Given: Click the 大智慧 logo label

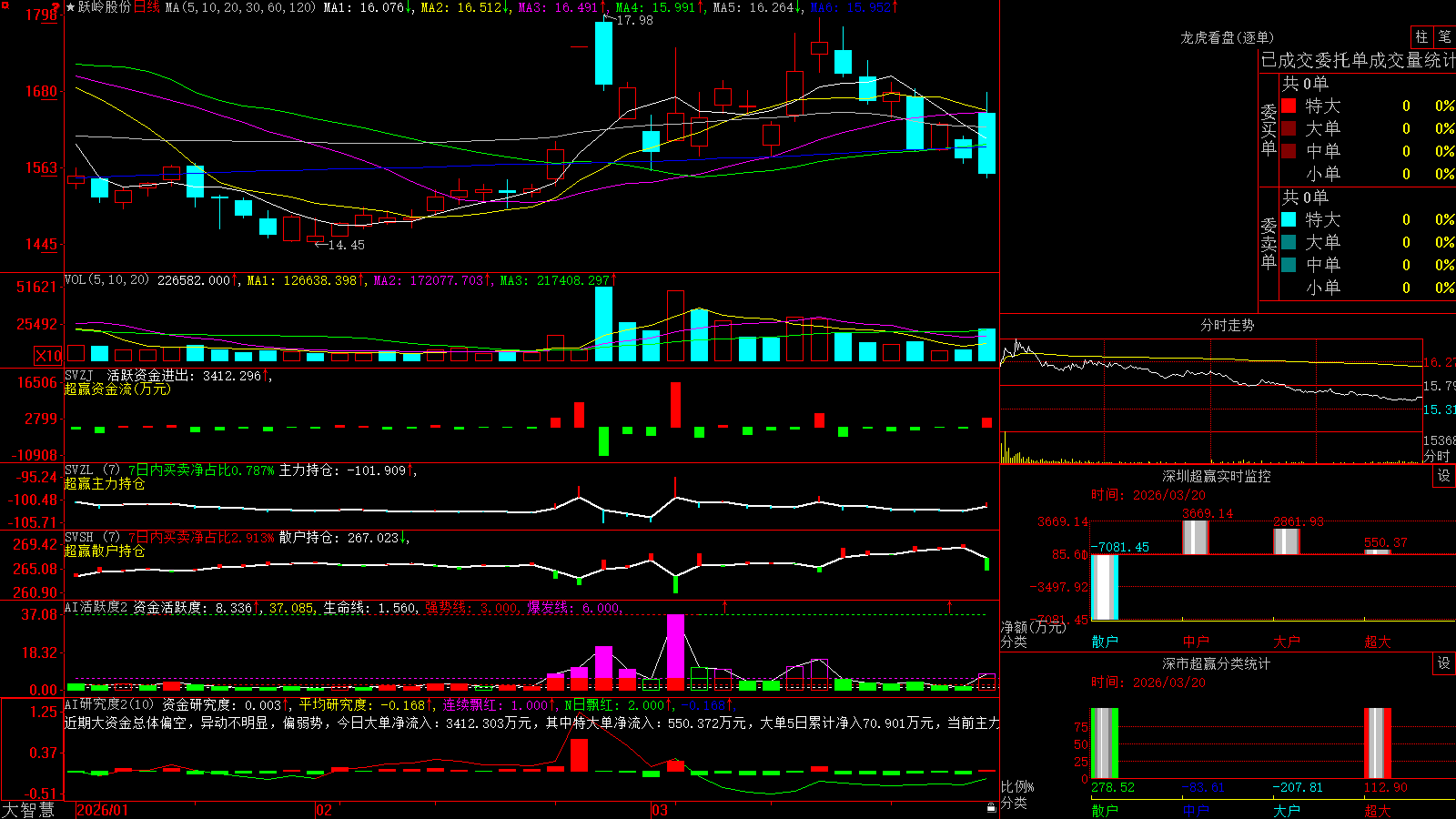Looking at the screenshot, I should (28, 810).
